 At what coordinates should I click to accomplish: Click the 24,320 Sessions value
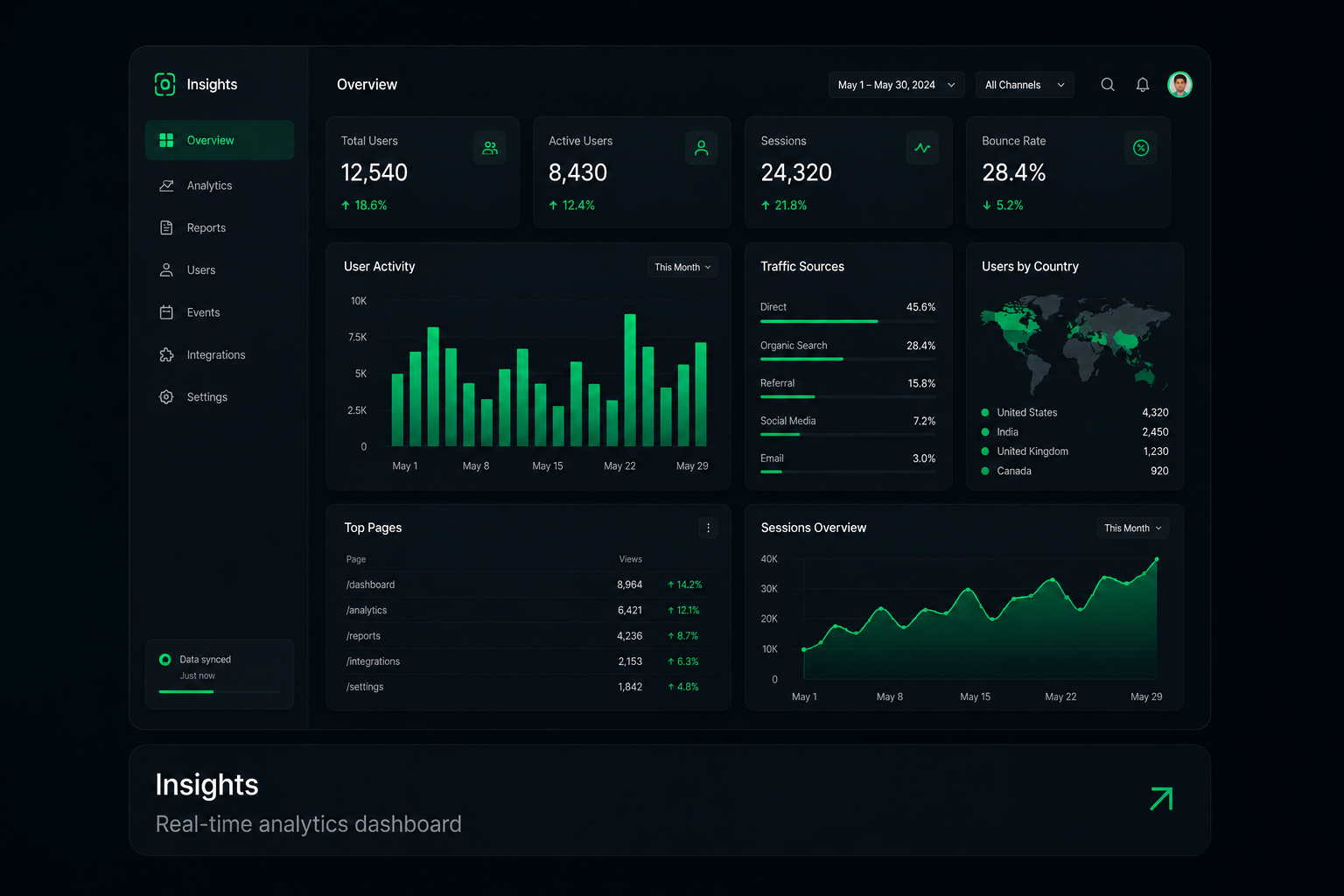click(x=796, y=172)
